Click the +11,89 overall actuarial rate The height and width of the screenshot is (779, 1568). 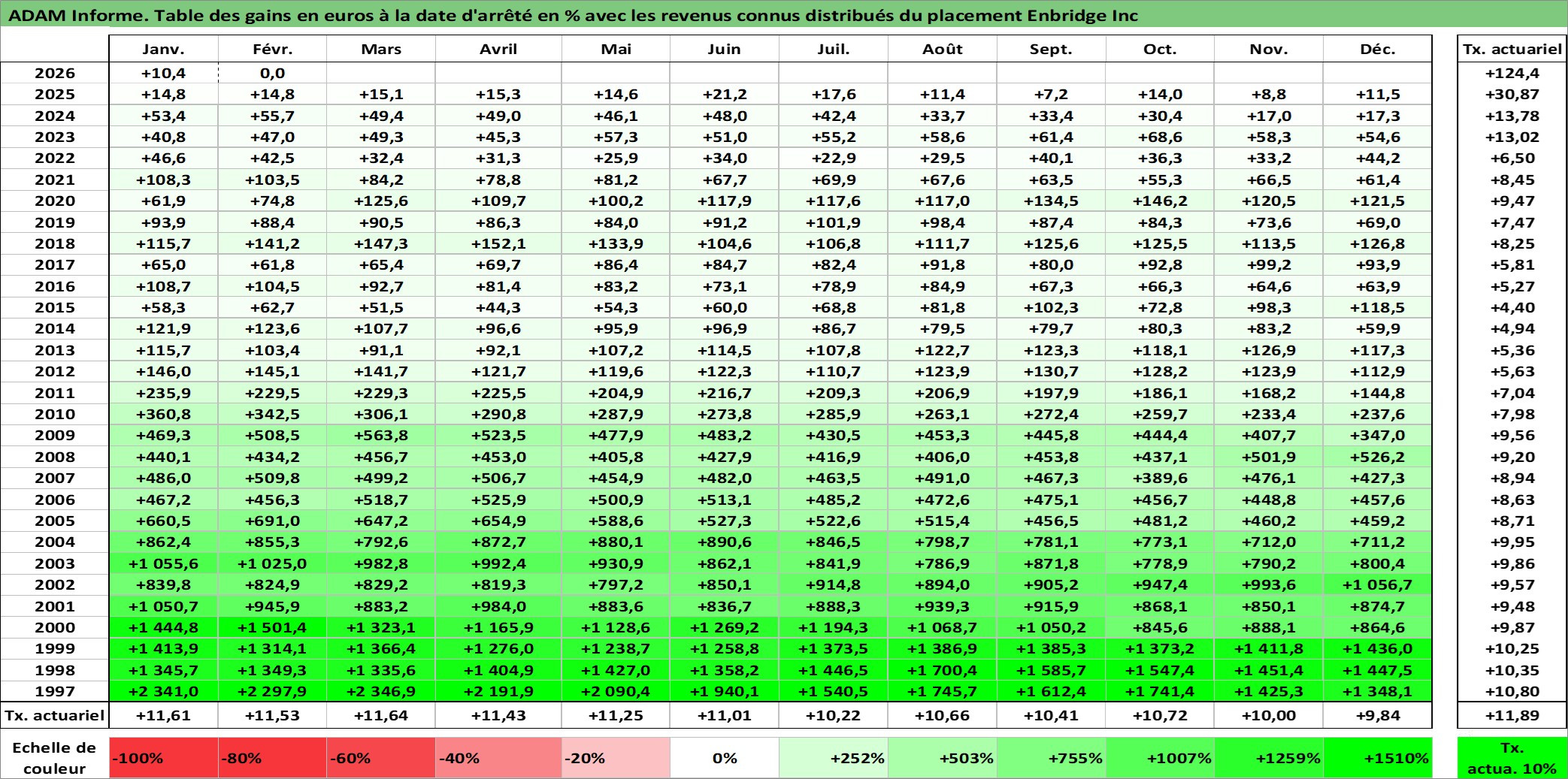click(1512, 715)
